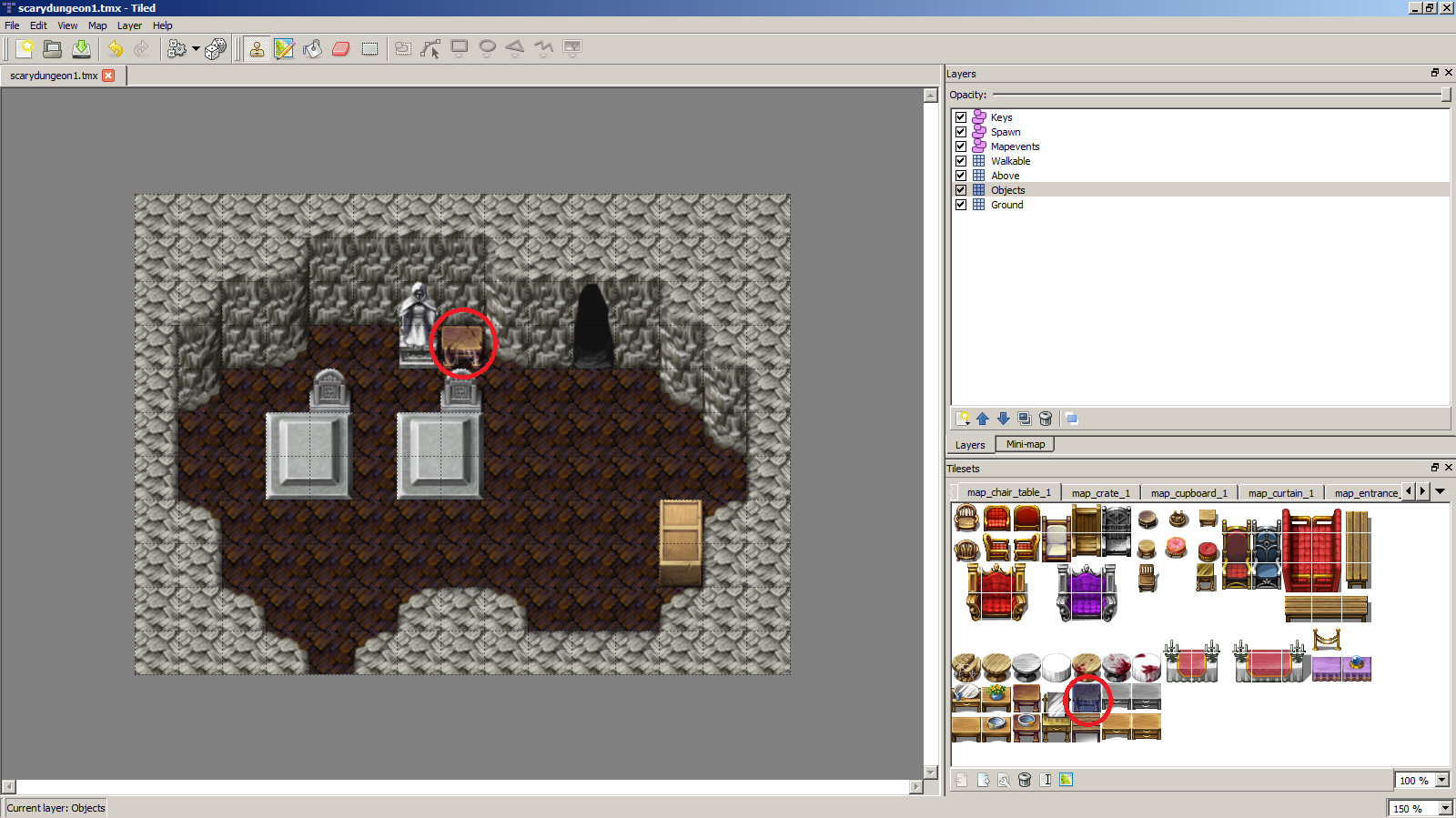Select the Insert Ellipse tool

[488, 48]
